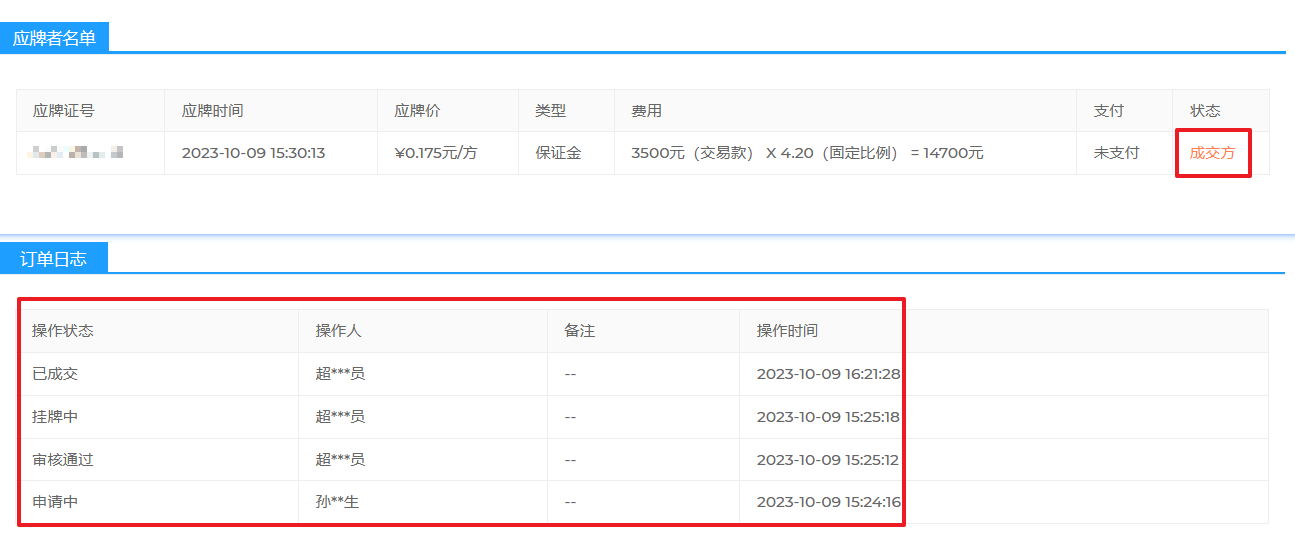Click the 操作人 column header
The width and height of the screenshot is (1295, 542).
click(339, 331)
